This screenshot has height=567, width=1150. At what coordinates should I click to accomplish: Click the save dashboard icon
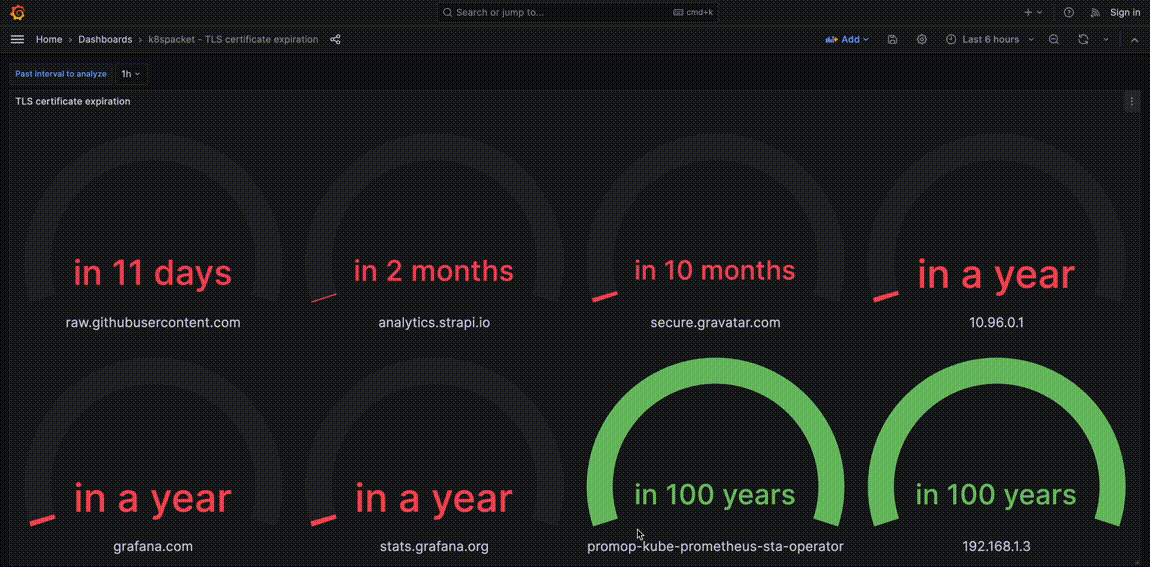(893, 40)
